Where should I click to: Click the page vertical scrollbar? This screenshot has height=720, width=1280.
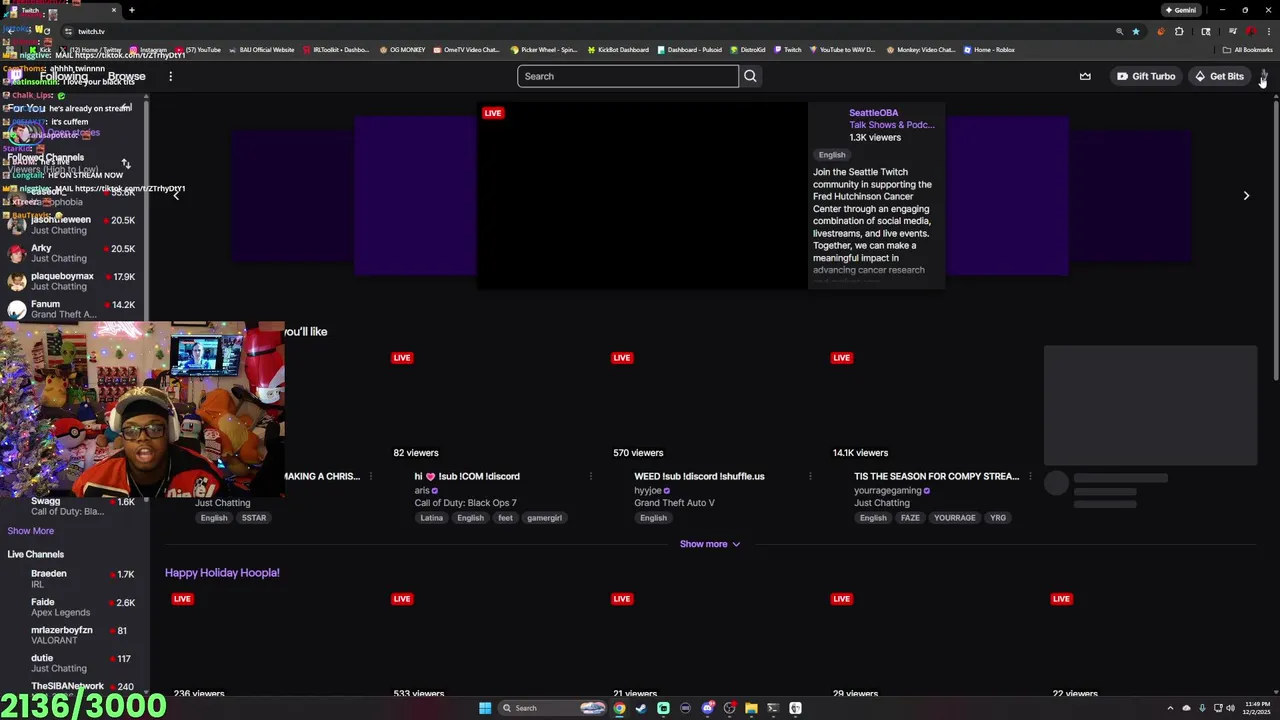[x=1275, y=240]
